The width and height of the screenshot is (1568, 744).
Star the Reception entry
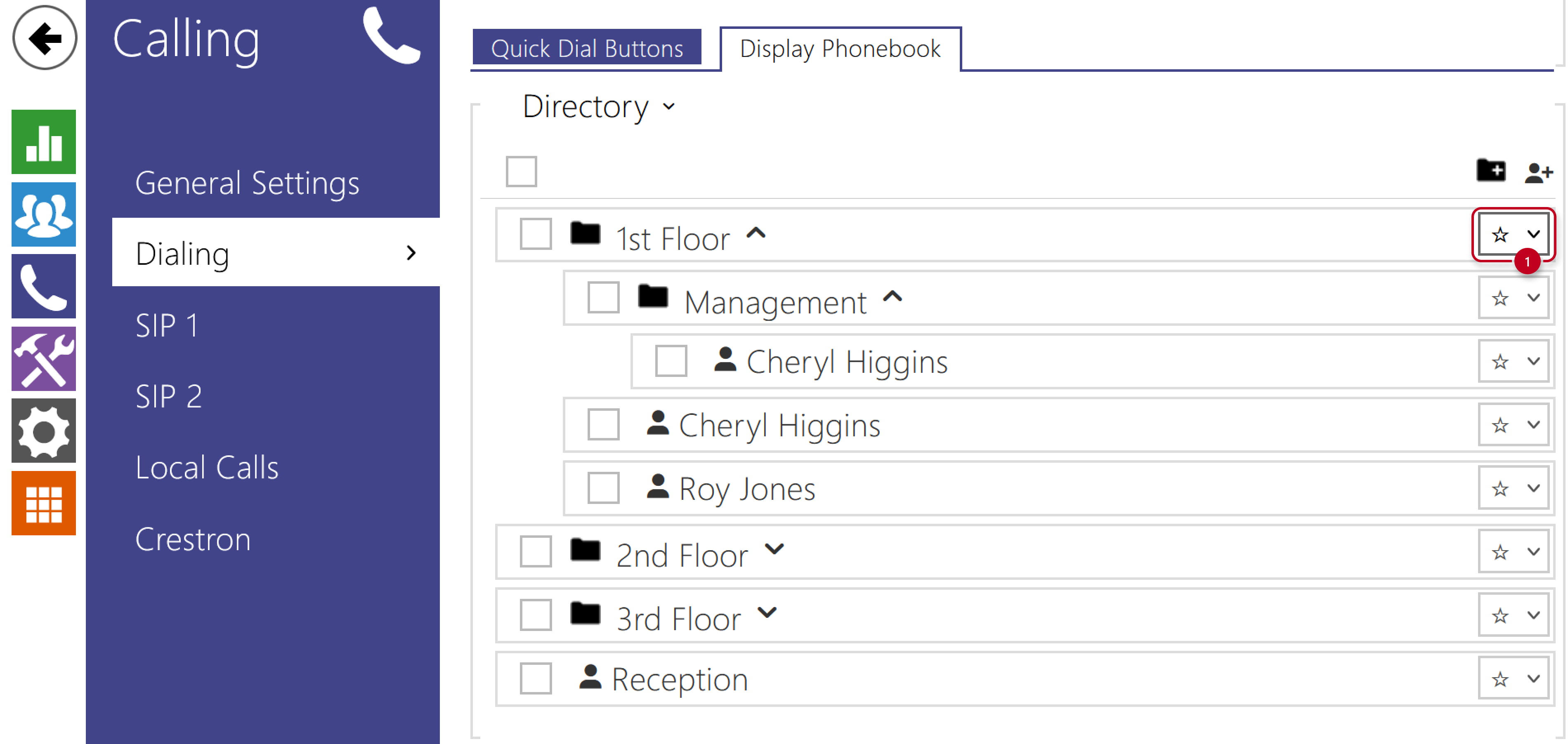(1500, 679)
